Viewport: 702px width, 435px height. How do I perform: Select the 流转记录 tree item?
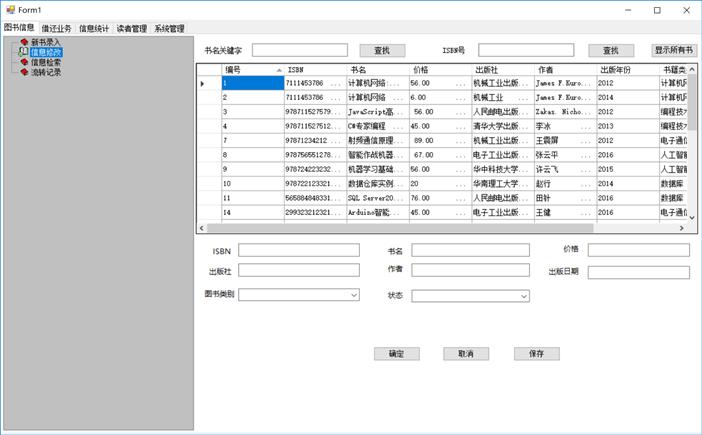click(x=46, y=72)
